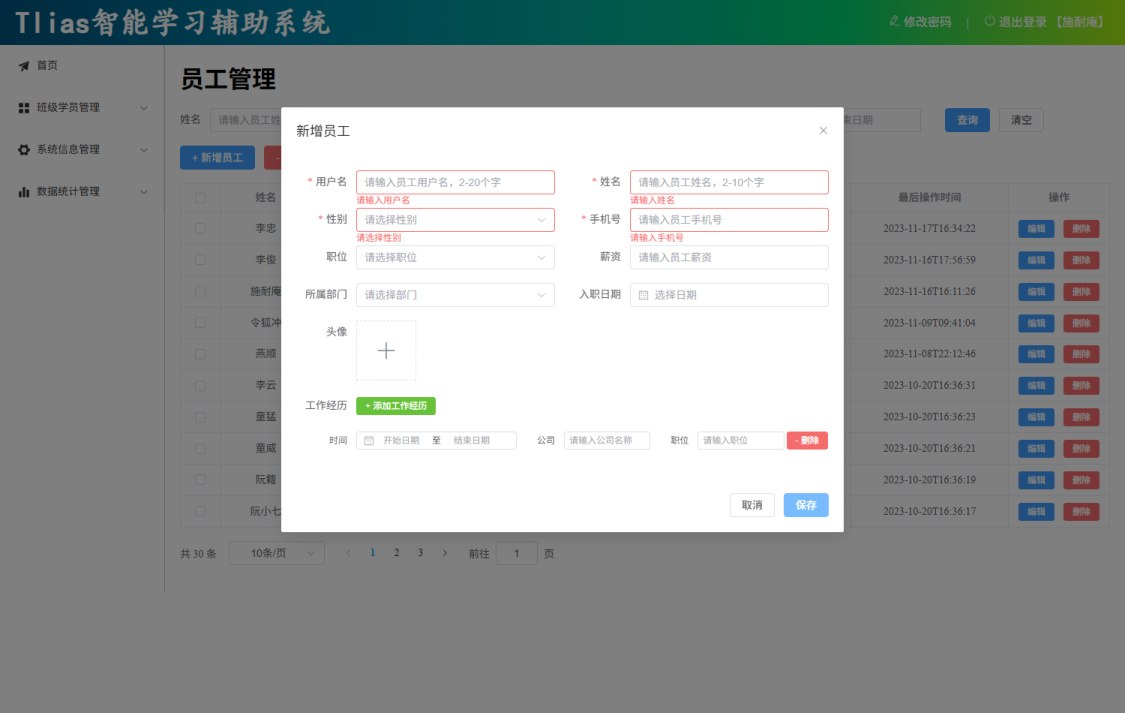Check the row checkbox for 李俊
Viewport: 1125px width, 713px height.
tap(200, 260)
